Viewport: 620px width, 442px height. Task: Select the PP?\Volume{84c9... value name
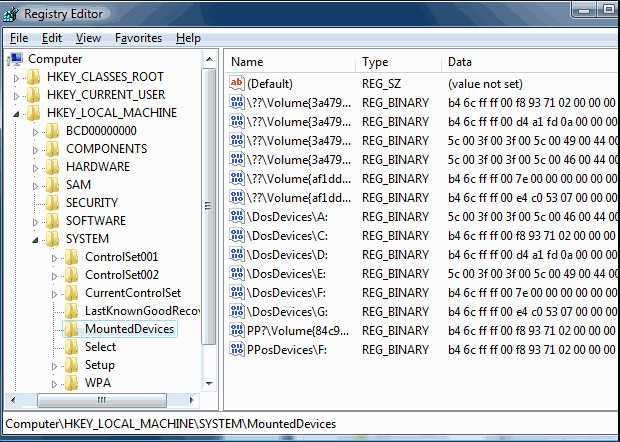[x=298, y=331]
